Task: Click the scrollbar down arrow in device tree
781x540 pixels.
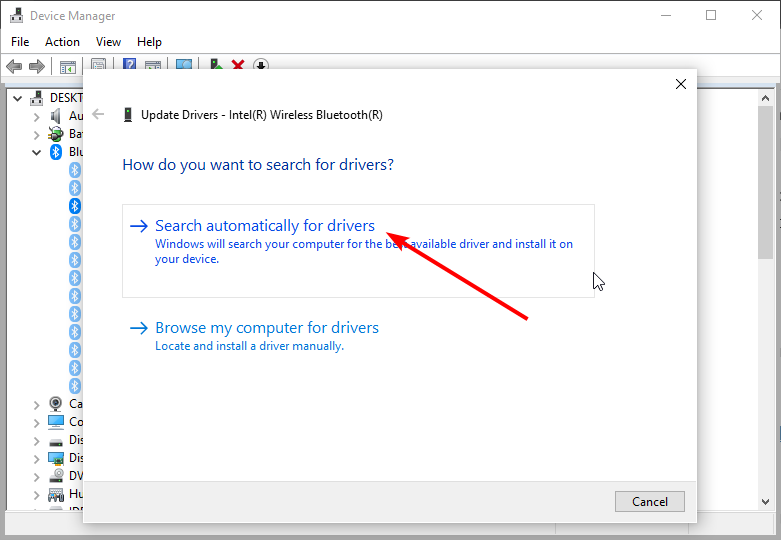Action: point(766,502)
